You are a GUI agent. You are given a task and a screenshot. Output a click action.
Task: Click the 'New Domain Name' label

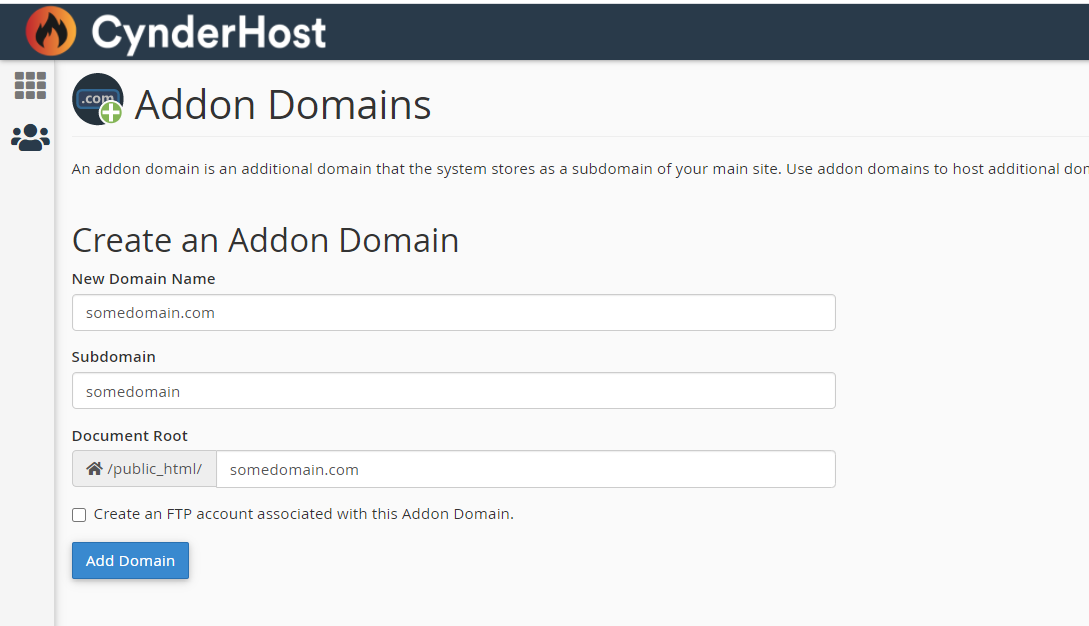(144, 279)
